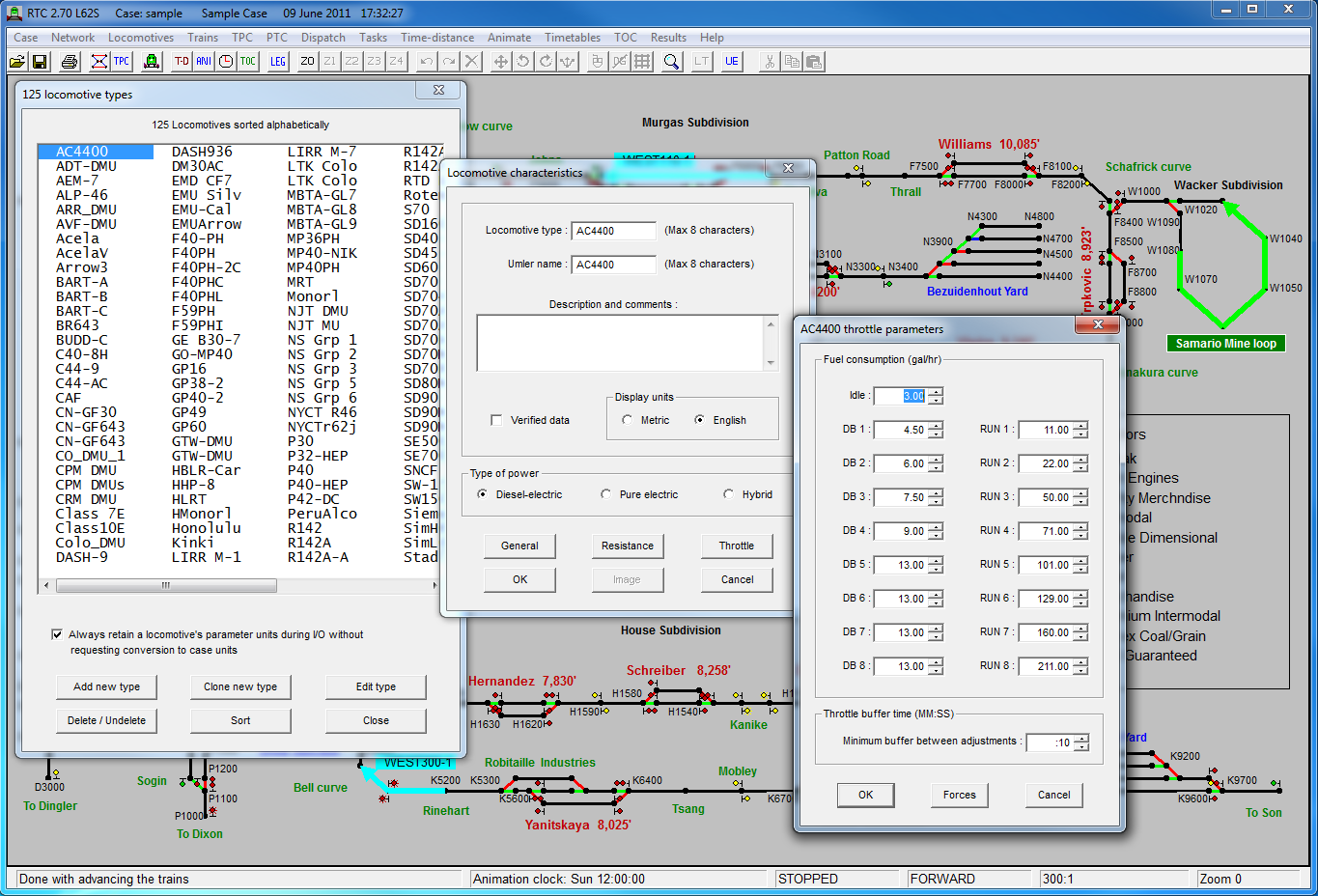
Task: Click the ANI animate toolbar icon
Action: (204, 62)
